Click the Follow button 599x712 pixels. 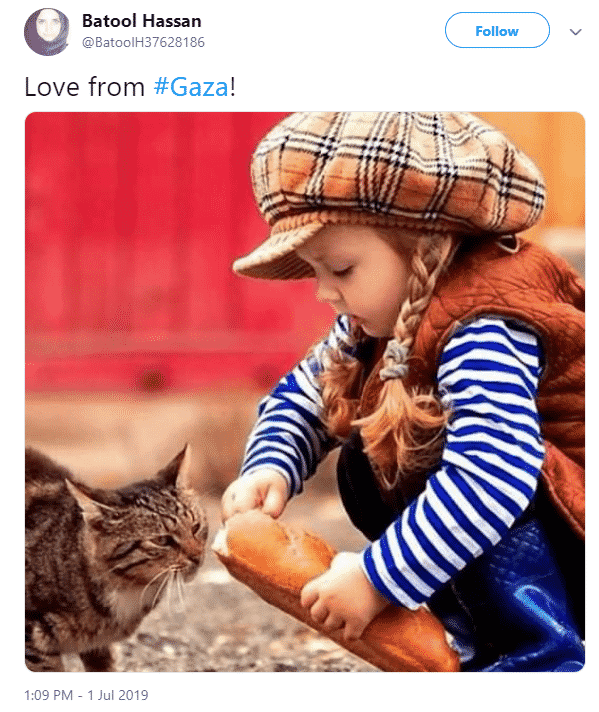coord(497,30)
